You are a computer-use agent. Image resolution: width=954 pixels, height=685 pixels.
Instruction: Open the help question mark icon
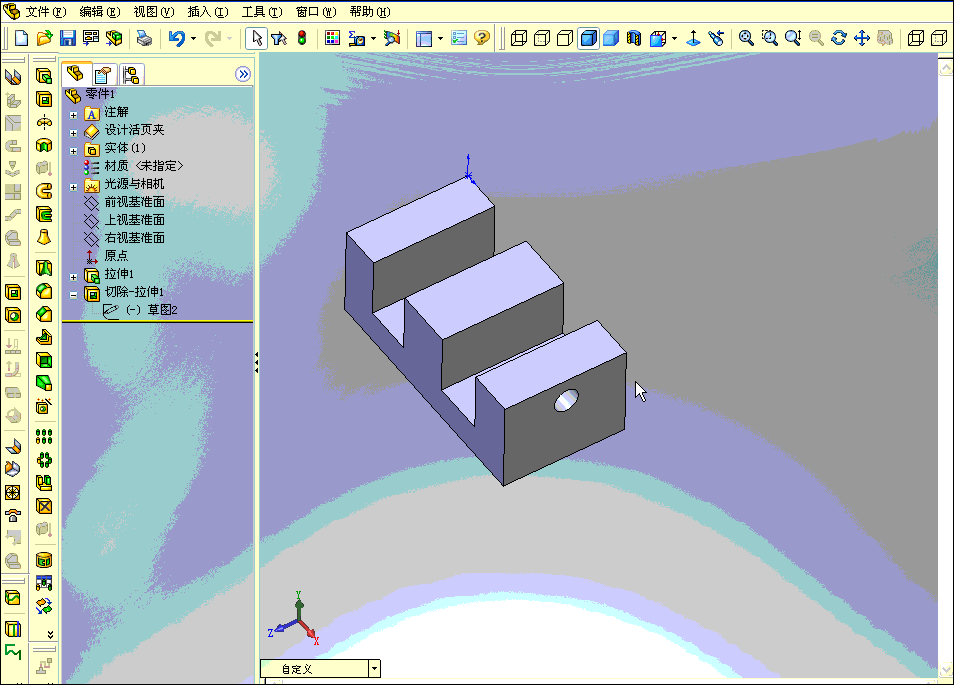click(482, 38)
